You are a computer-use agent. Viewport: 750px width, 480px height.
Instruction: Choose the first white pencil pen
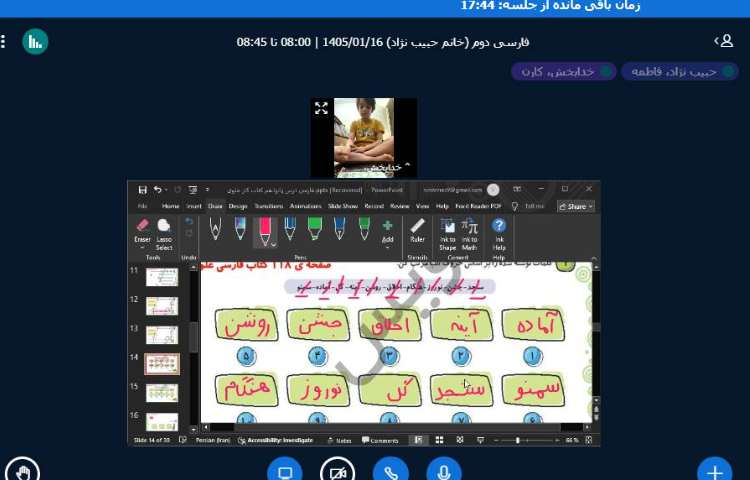(215, 229)
